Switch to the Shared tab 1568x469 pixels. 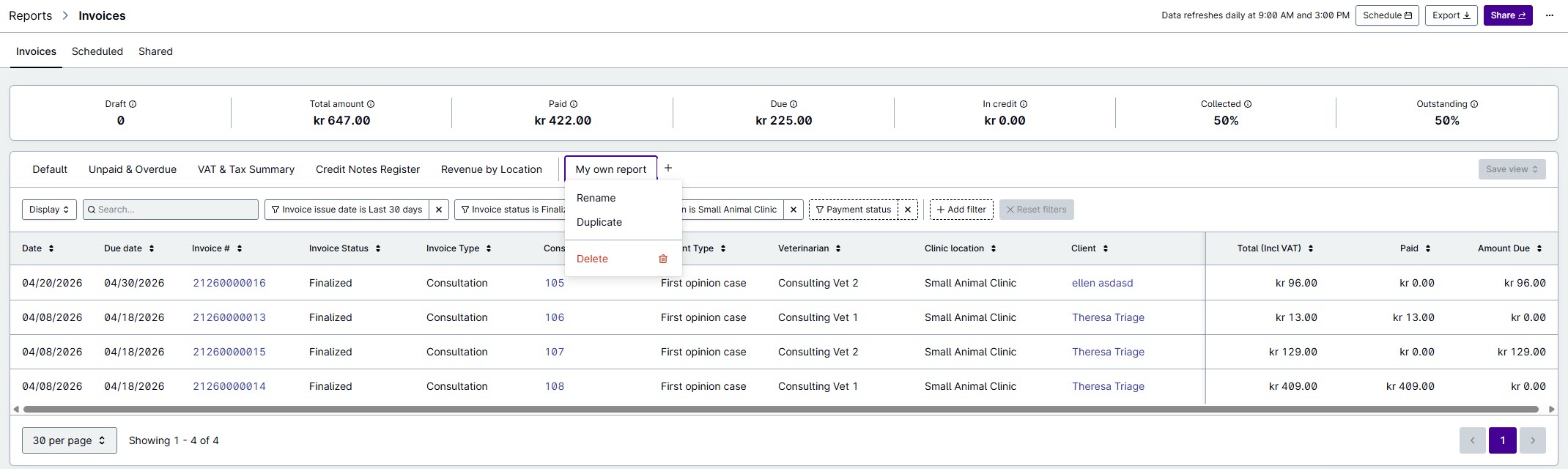click(x=155, y=51)
